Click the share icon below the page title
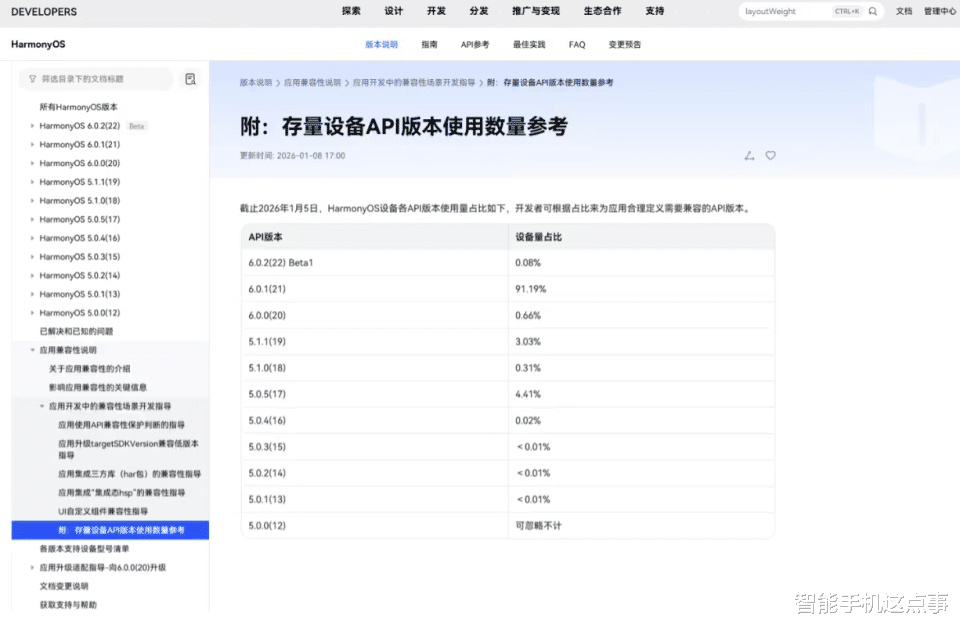The image size is (960, 628). (x=748, y=156)
